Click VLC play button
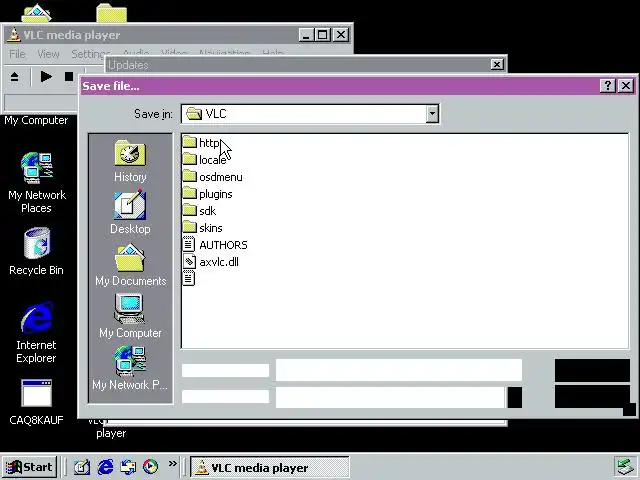This screenshot has width=640, height=480. [x=46, y=76]
